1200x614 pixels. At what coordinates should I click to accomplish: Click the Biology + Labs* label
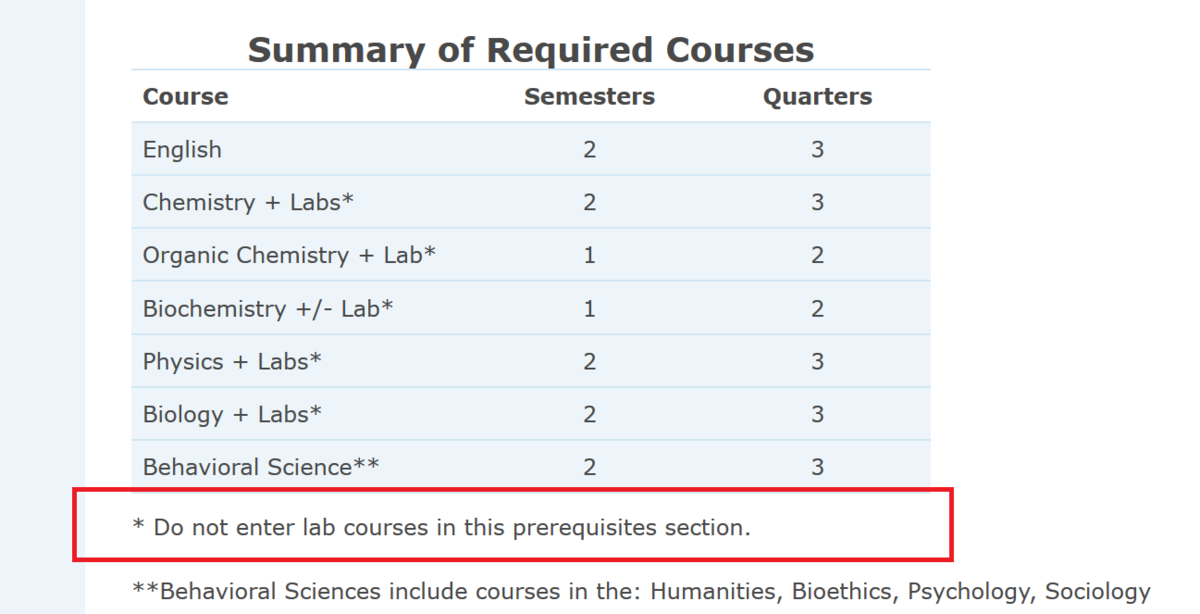tap(232, 414)
